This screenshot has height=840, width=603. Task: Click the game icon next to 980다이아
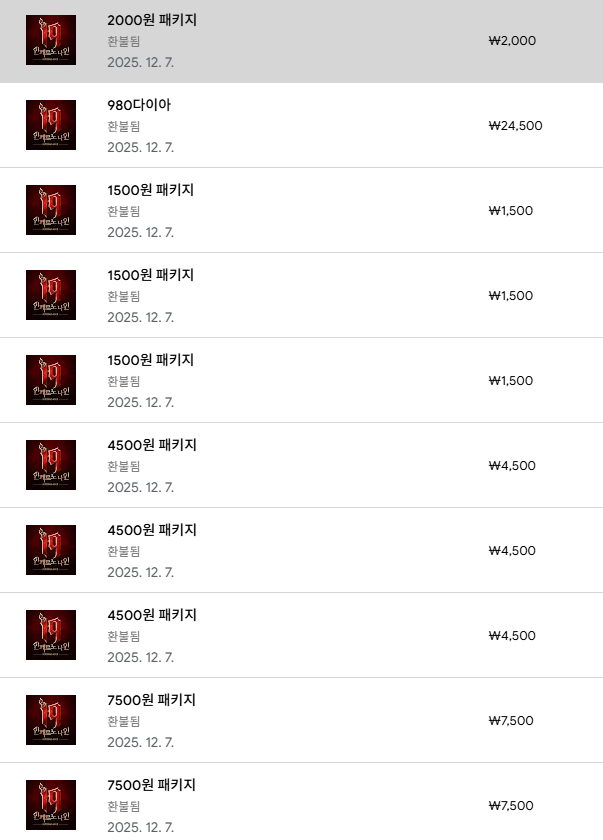(x=51, y=125)
